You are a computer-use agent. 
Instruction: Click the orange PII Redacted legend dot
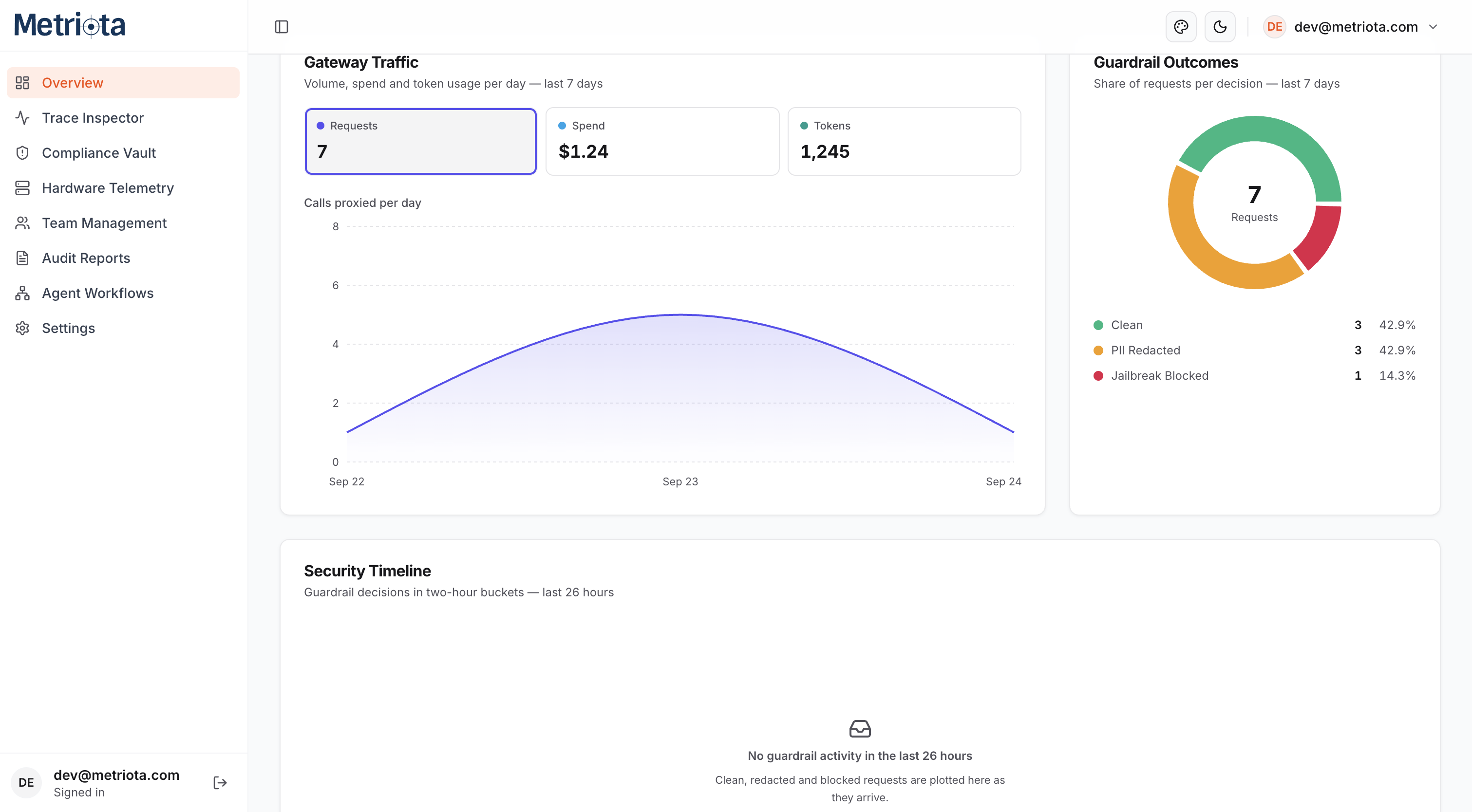[x=1098, y=351]
